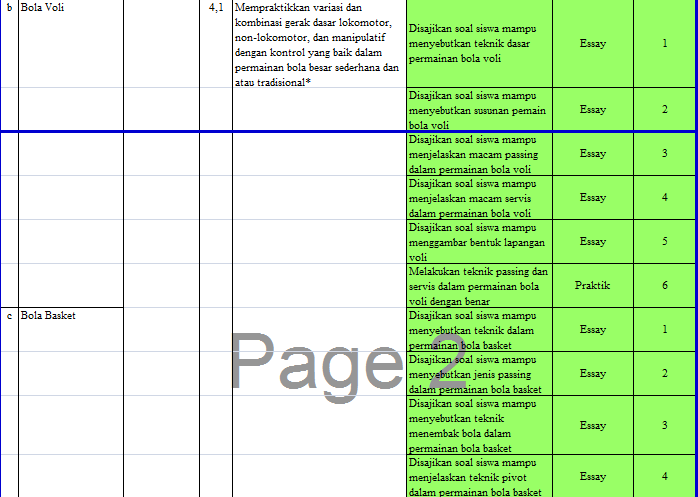Viewport: 698px width, 497px height.
Task: Select the "menyebutkan jenis passing" bola basket cell
Action: (x=479, y=374)
